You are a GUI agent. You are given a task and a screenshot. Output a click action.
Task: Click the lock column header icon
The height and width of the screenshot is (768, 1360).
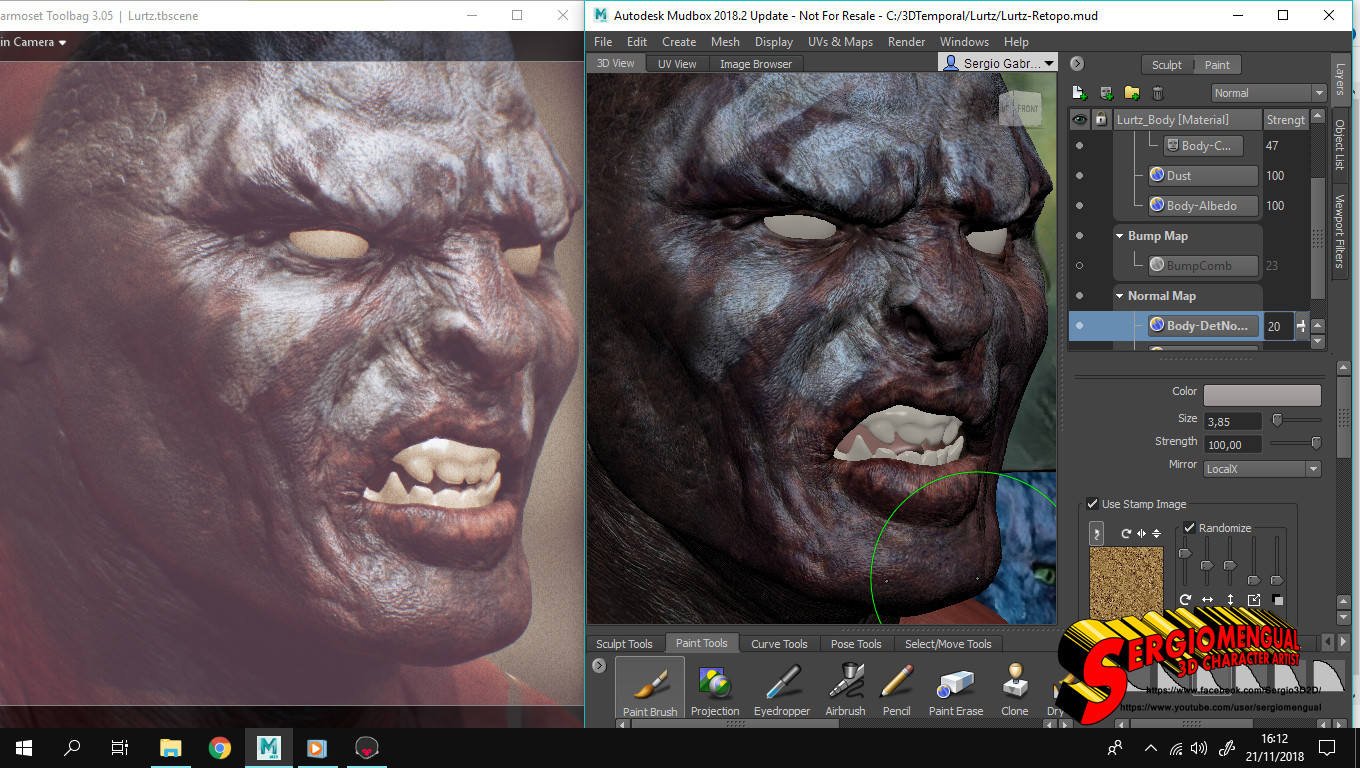[1101, 120]
